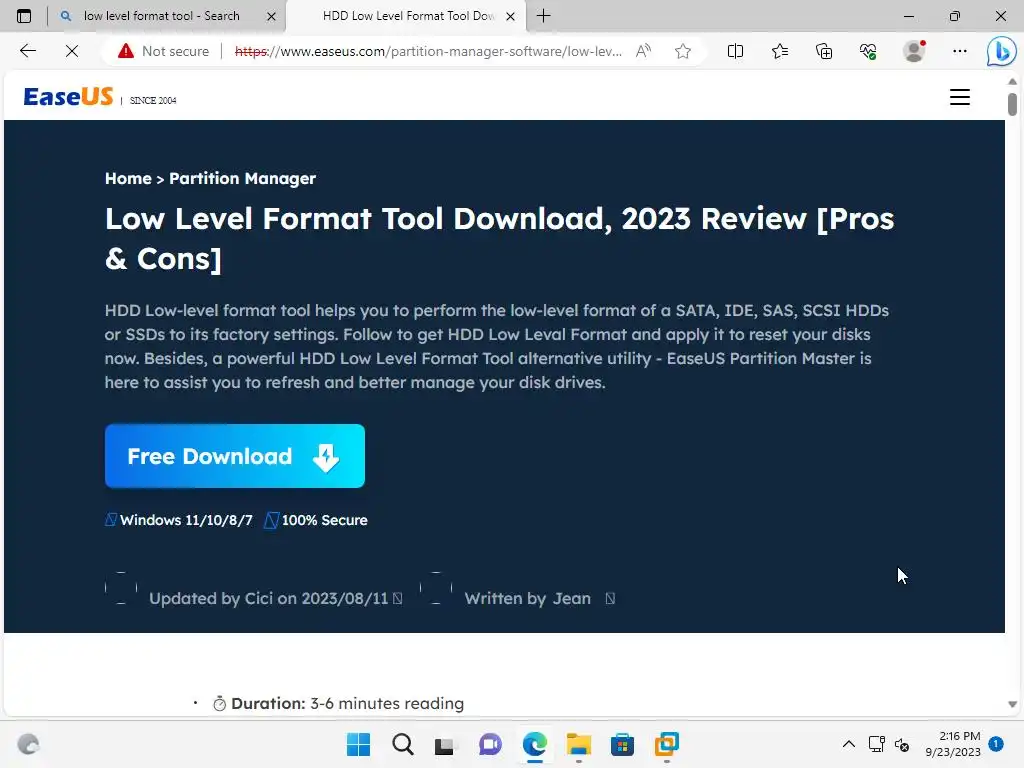The height and width of the screenshot is (768, 1024).
Task: Select the HDD Low Level Format Tool tab
Action: (x=408, y=16)
